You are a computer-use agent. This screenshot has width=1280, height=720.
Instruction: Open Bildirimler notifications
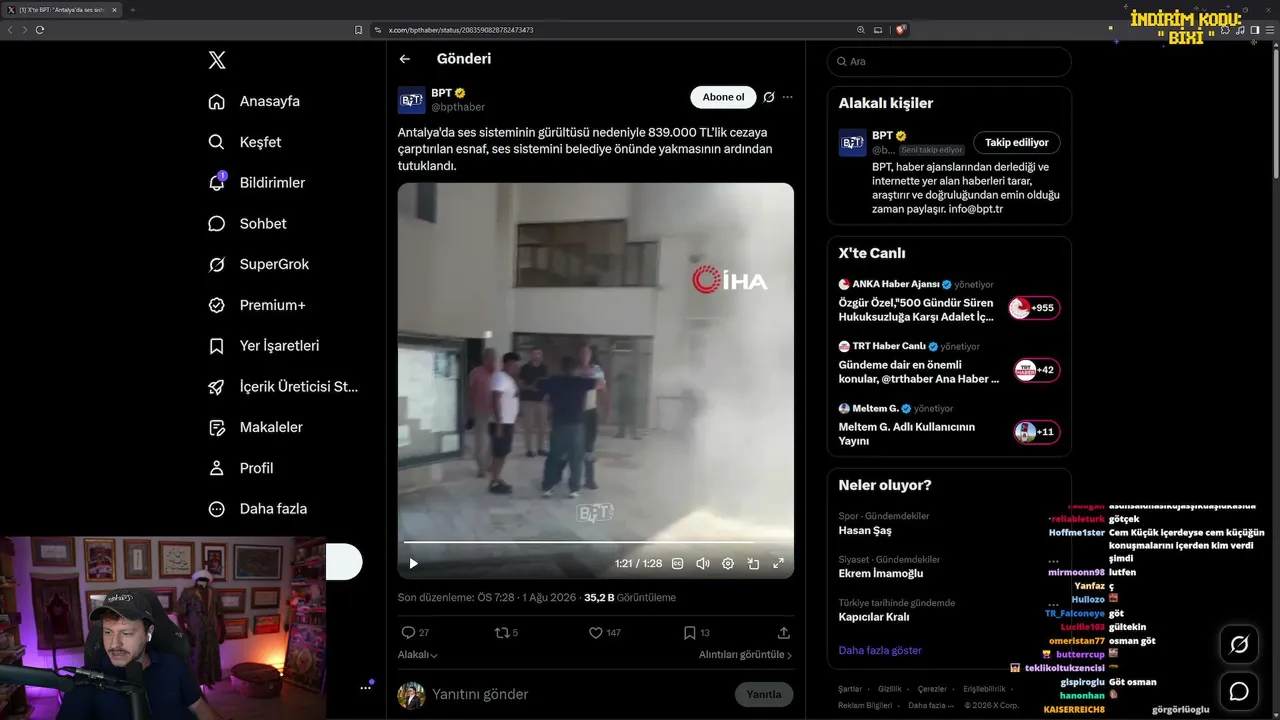tap(256, 183)
